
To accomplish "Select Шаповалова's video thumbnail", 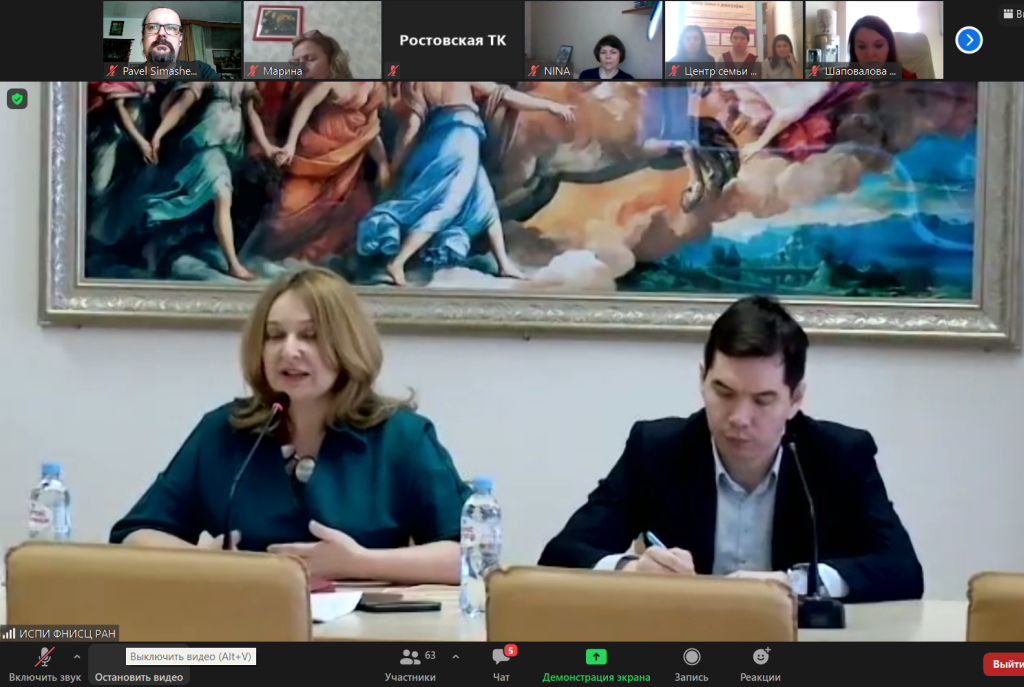I will 874,40.
